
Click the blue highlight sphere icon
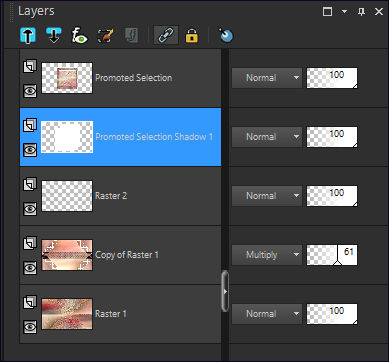click(x=226, y=35)
